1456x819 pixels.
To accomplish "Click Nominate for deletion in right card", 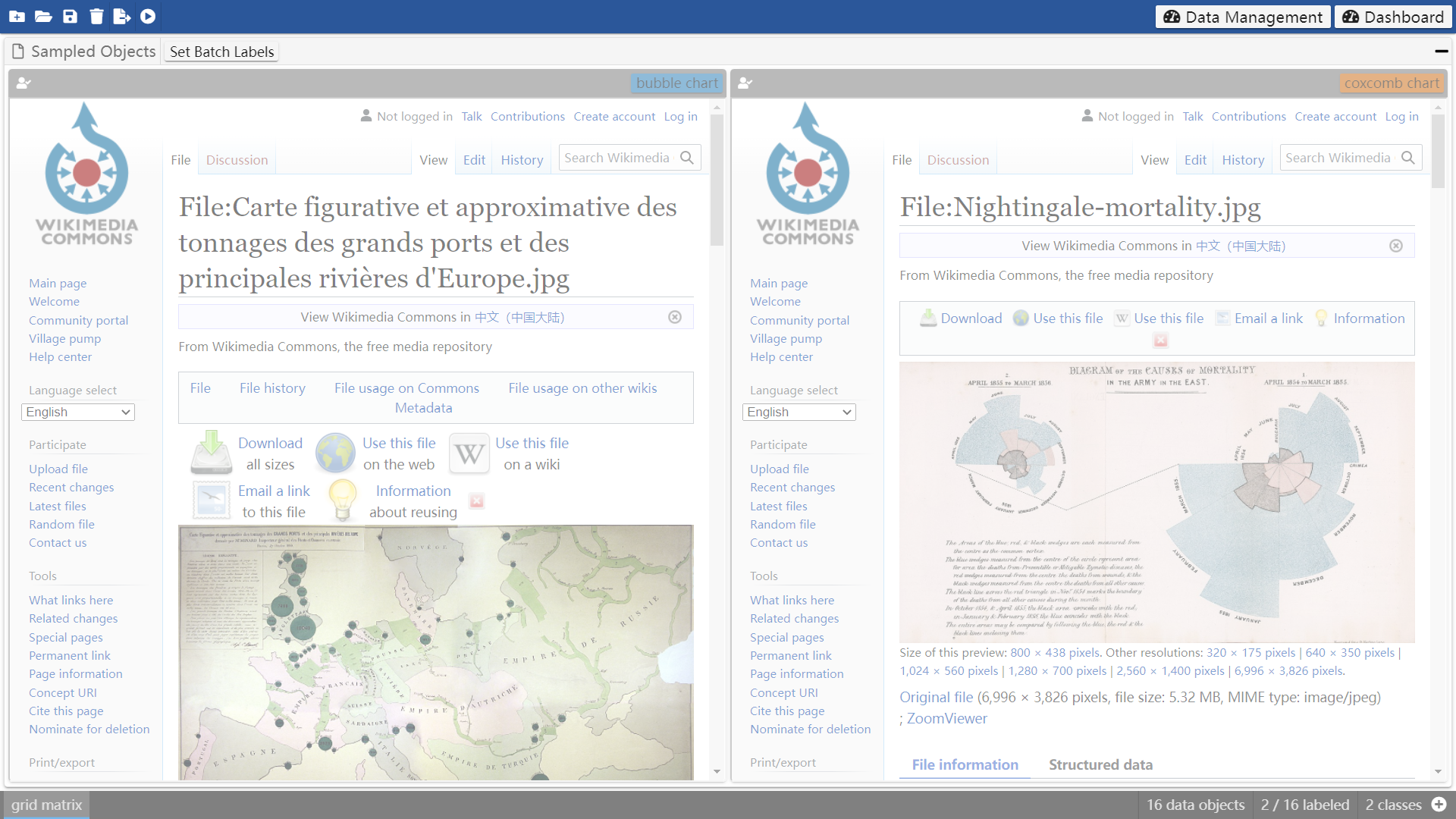I will pos(810,729).
